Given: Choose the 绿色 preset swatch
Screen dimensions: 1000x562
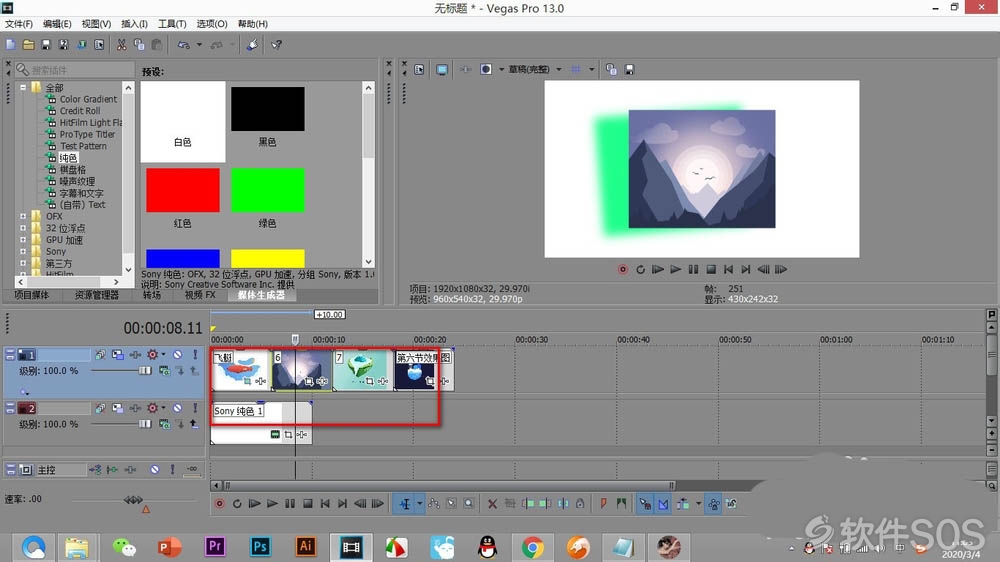Looking at the screenshot, I should tap(268, 190).
